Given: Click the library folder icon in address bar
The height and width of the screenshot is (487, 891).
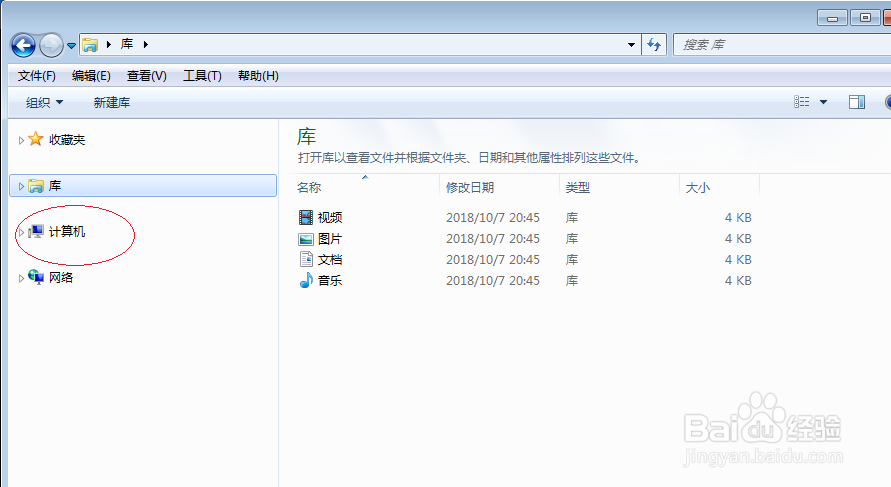Looking at the screenshot, I should coord(90,44).
